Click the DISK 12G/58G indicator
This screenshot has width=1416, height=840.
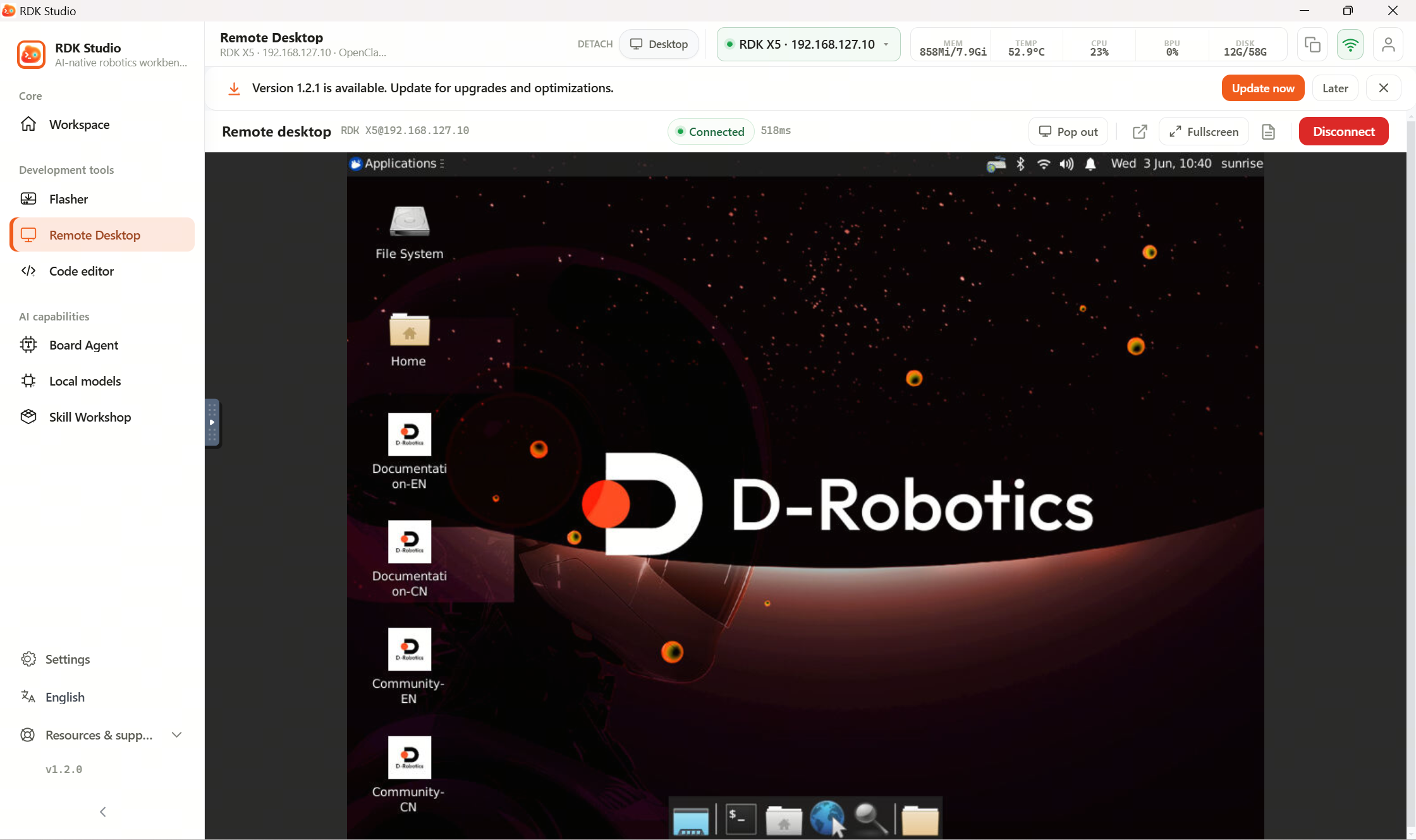pos(1245,48)
